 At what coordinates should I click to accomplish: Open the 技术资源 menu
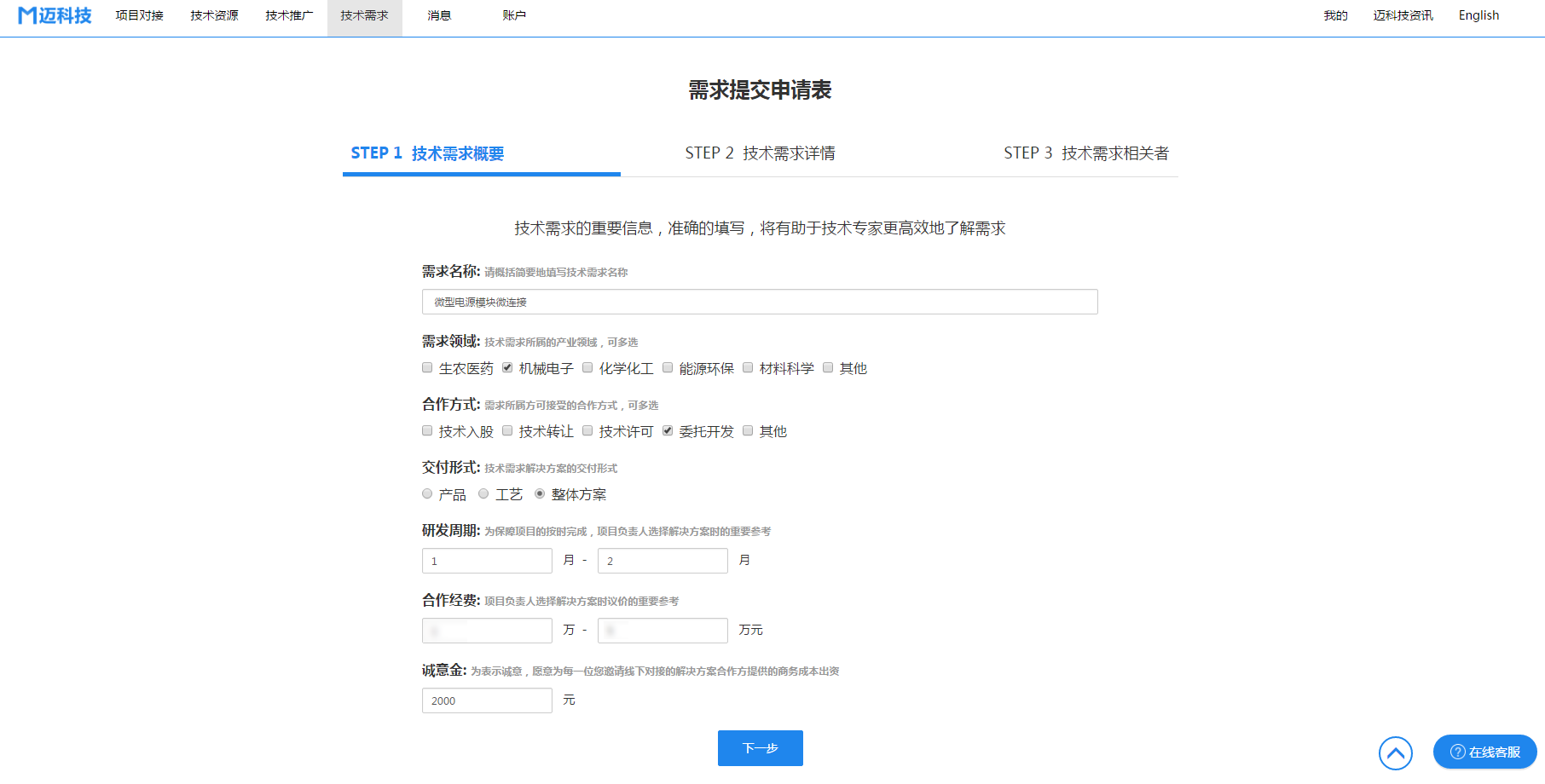point(214,15)
